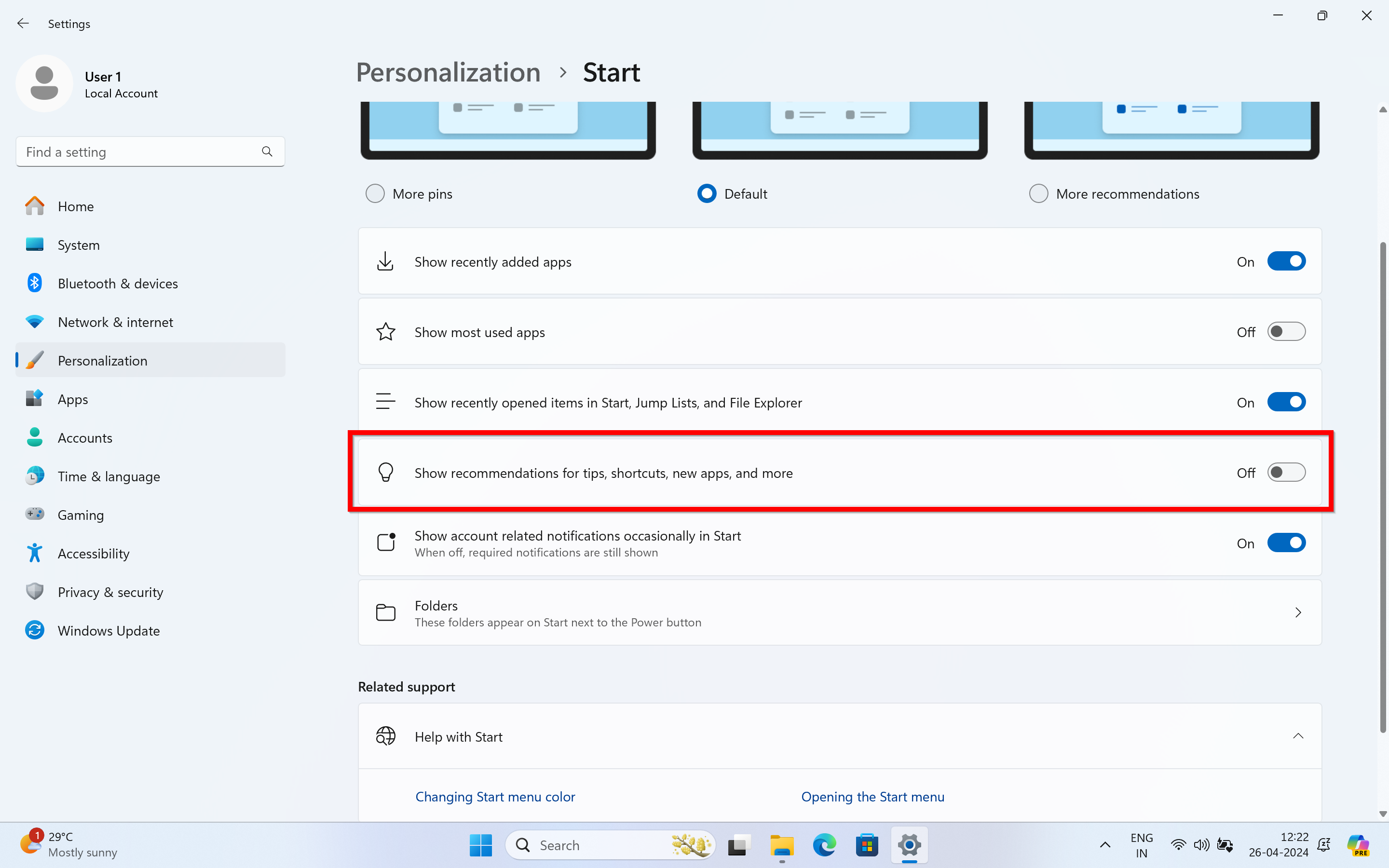Show hidden icons in system tray
Screen dimensions: 1389x868
tap(1105, 845)
